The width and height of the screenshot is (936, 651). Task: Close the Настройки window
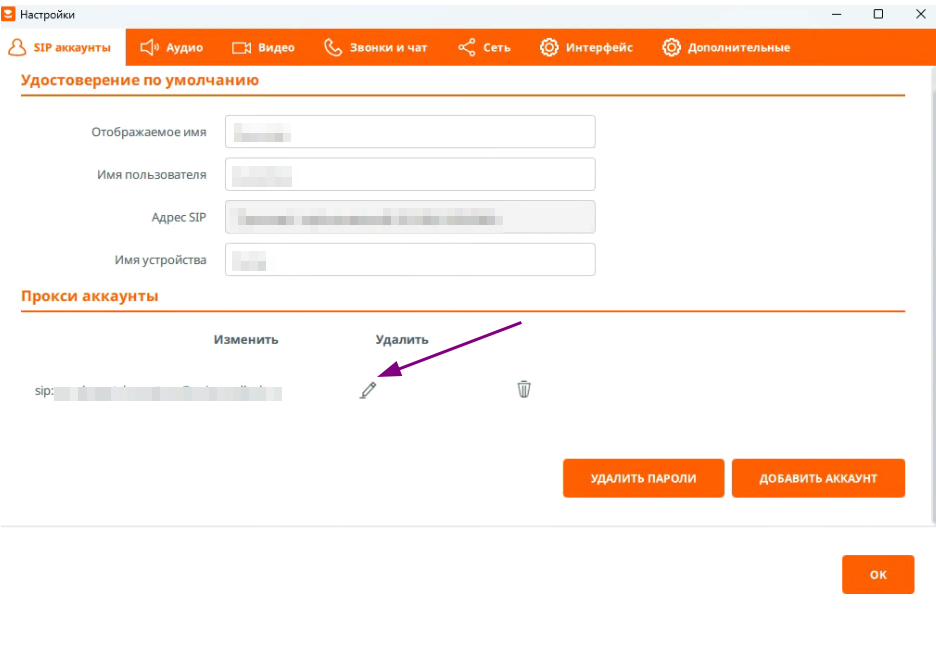[x=918, y=14]
